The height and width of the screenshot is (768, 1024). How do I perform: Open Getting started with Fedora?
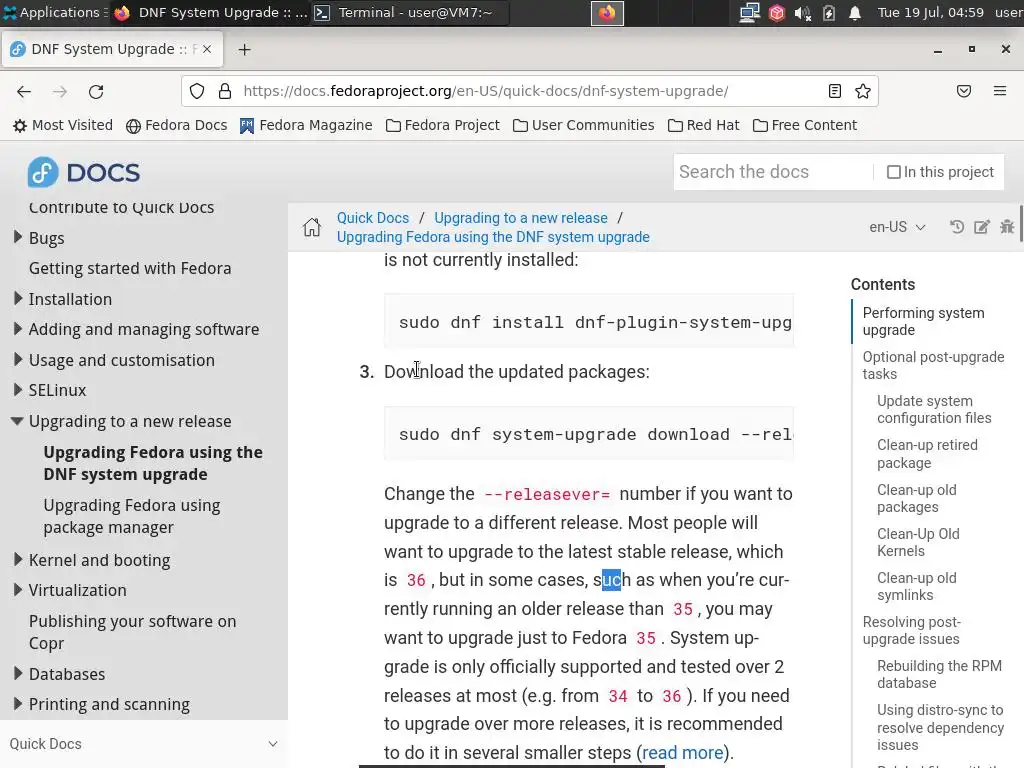pos(130,268)
